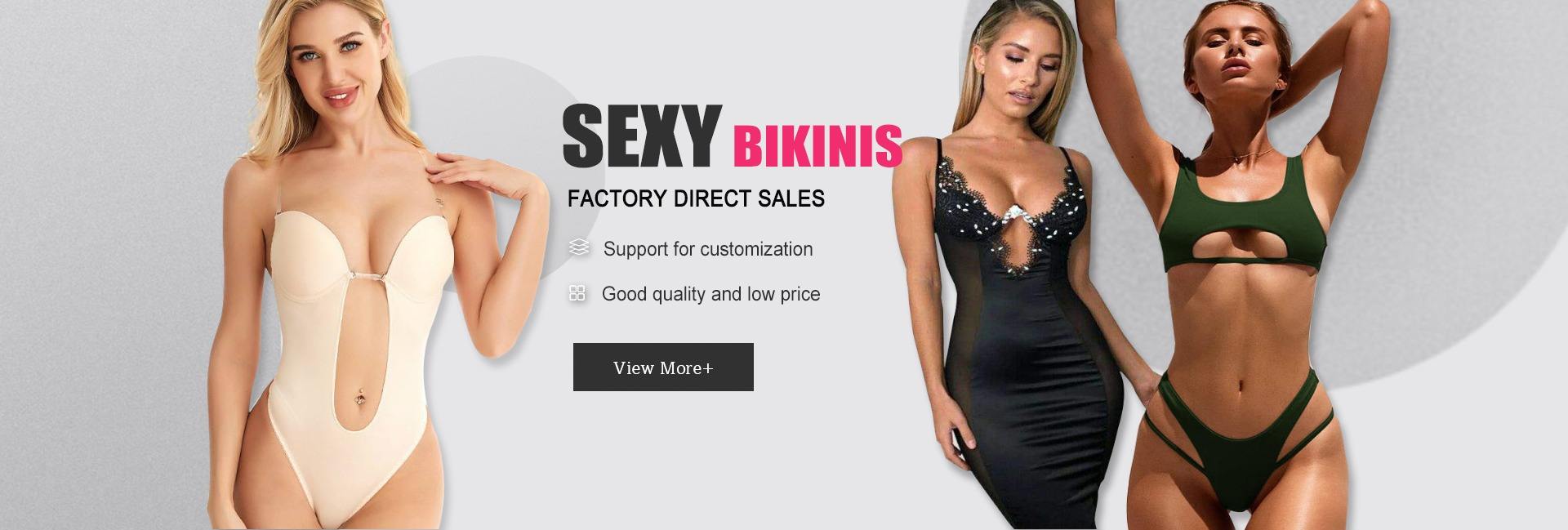Viewport: 1568px width, 530px height.
Task: Click the View More+ button
Action: pos(663,367)
